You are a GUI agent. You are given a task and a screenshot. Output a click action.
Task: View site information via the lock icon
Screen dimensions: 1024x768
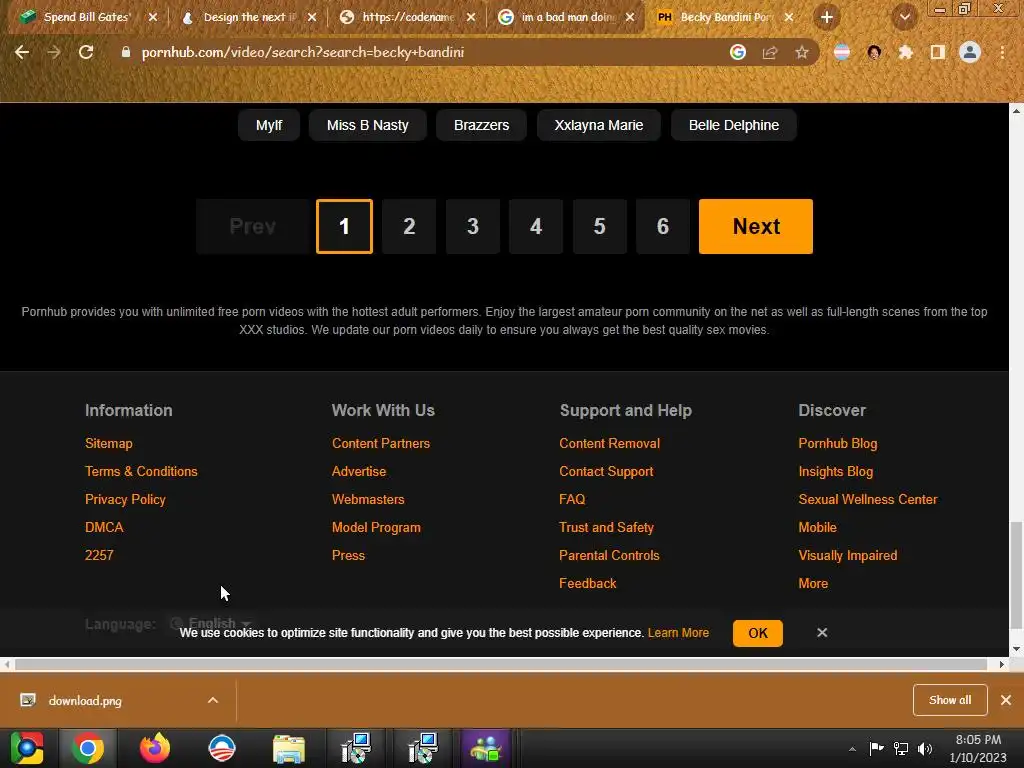[x=125, y=52]
